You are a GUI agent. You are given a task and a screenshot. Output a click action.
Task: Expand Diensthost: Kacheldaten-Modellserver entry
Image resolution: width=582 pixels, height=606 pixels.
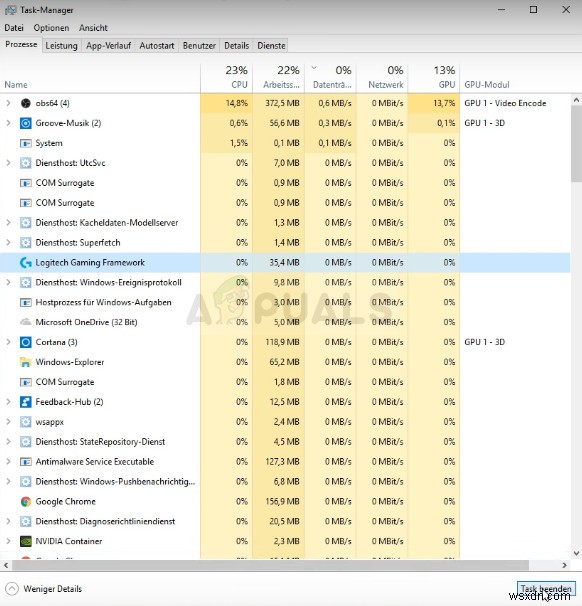click(8, 223)
